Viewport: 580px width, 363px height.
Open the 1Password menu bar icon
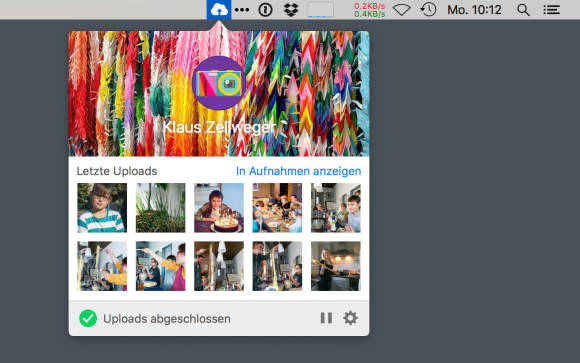click(x=265, y=10)
